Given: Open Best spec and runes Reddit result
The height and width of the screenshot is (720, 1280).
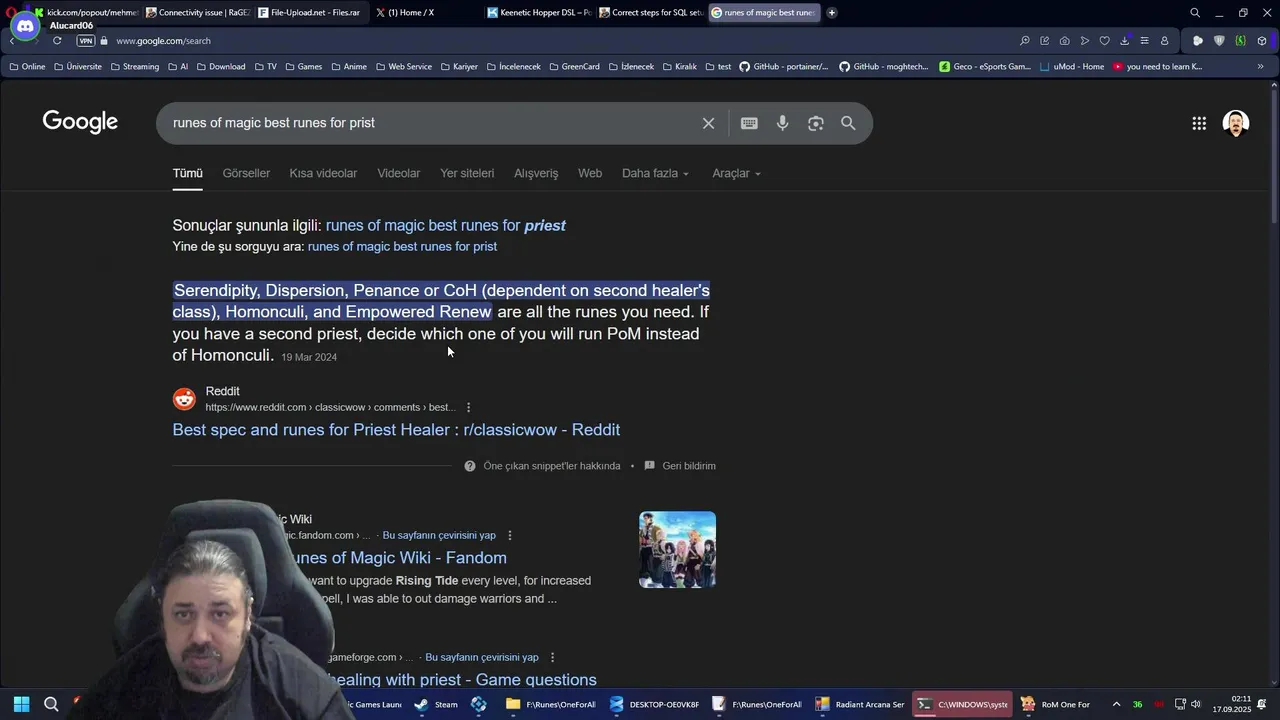Looking at the screenshot, I should [x=396, y=429].
